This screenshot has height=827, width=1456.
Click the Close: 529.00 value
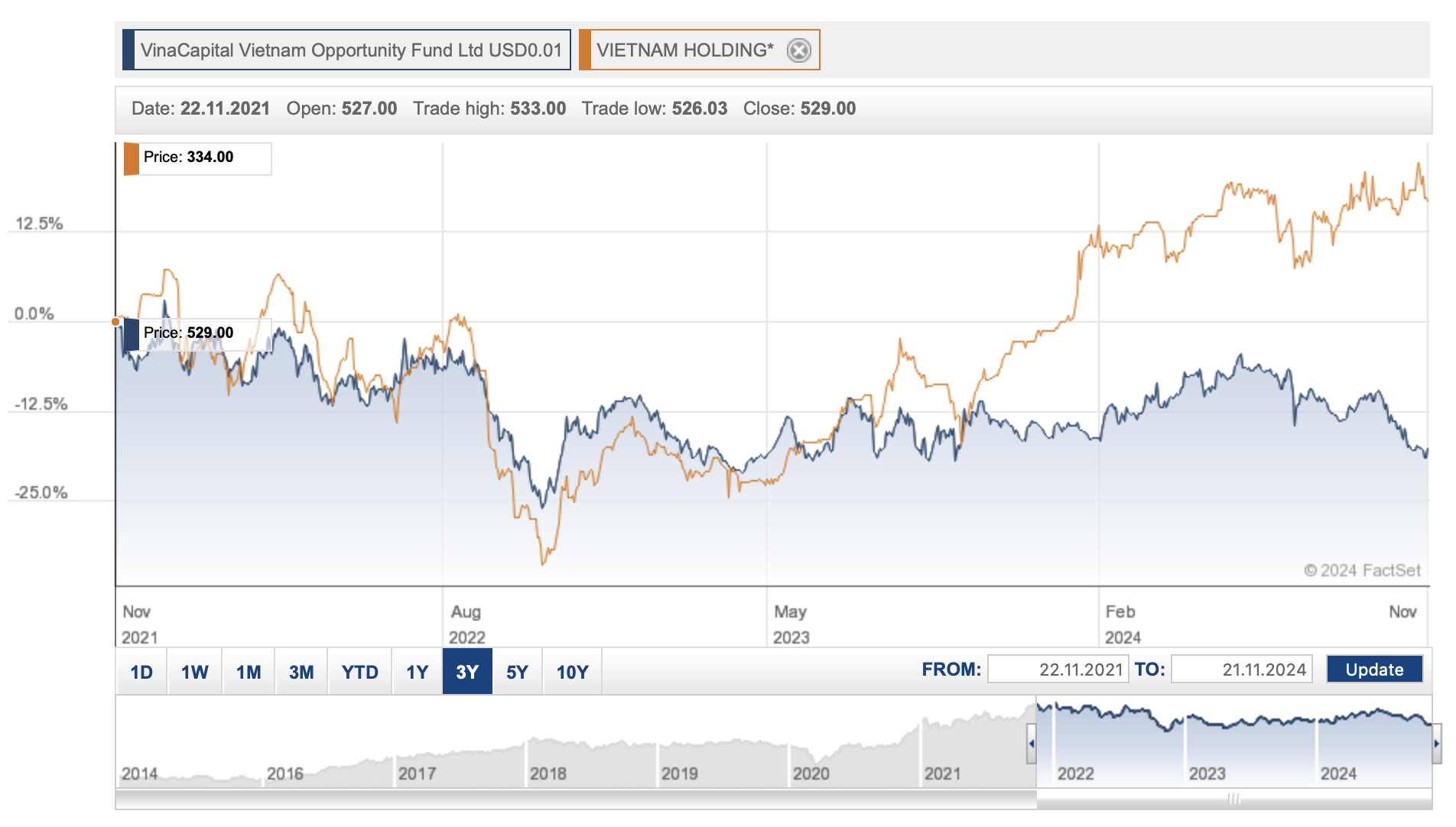(799, 109)
